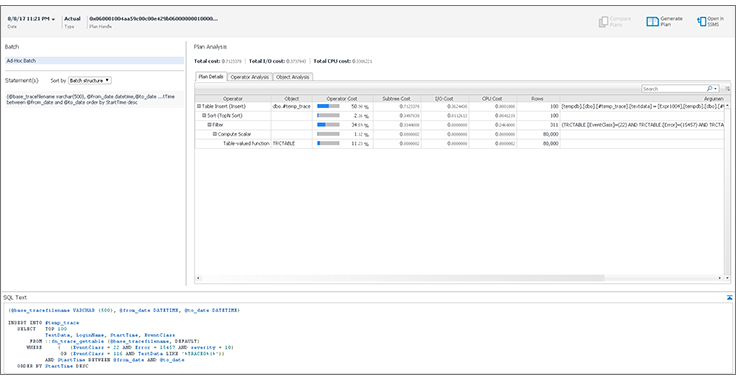The image size is (736, 380).
Task: Switch to the Plan Details tab
Action: [211, 77]
